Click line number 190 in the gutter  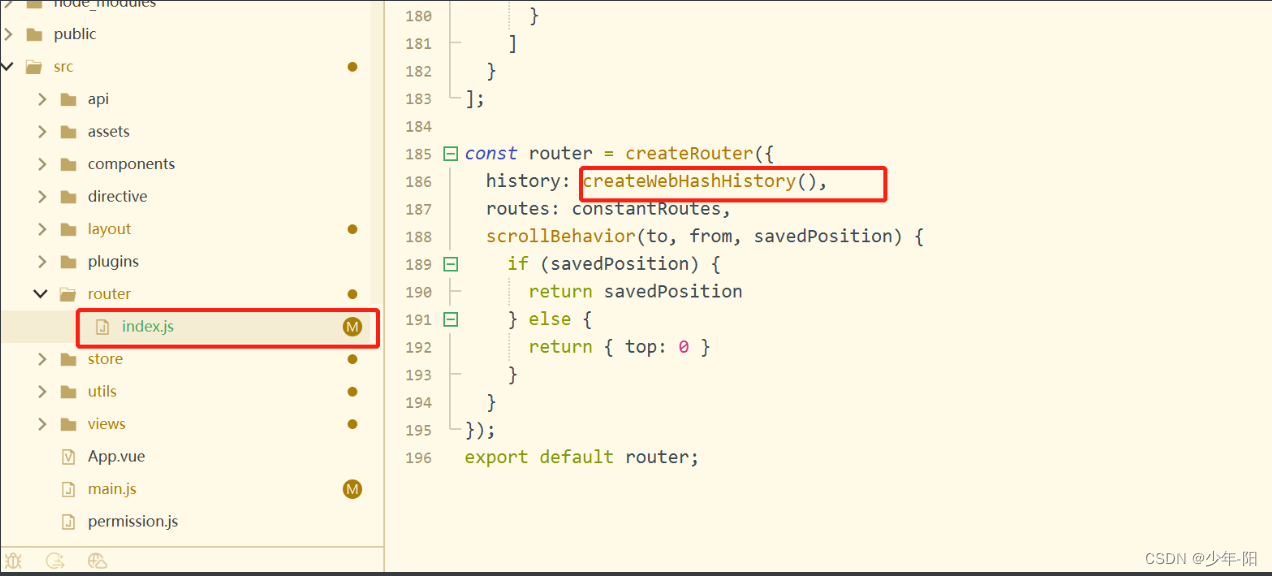(417, 291)
